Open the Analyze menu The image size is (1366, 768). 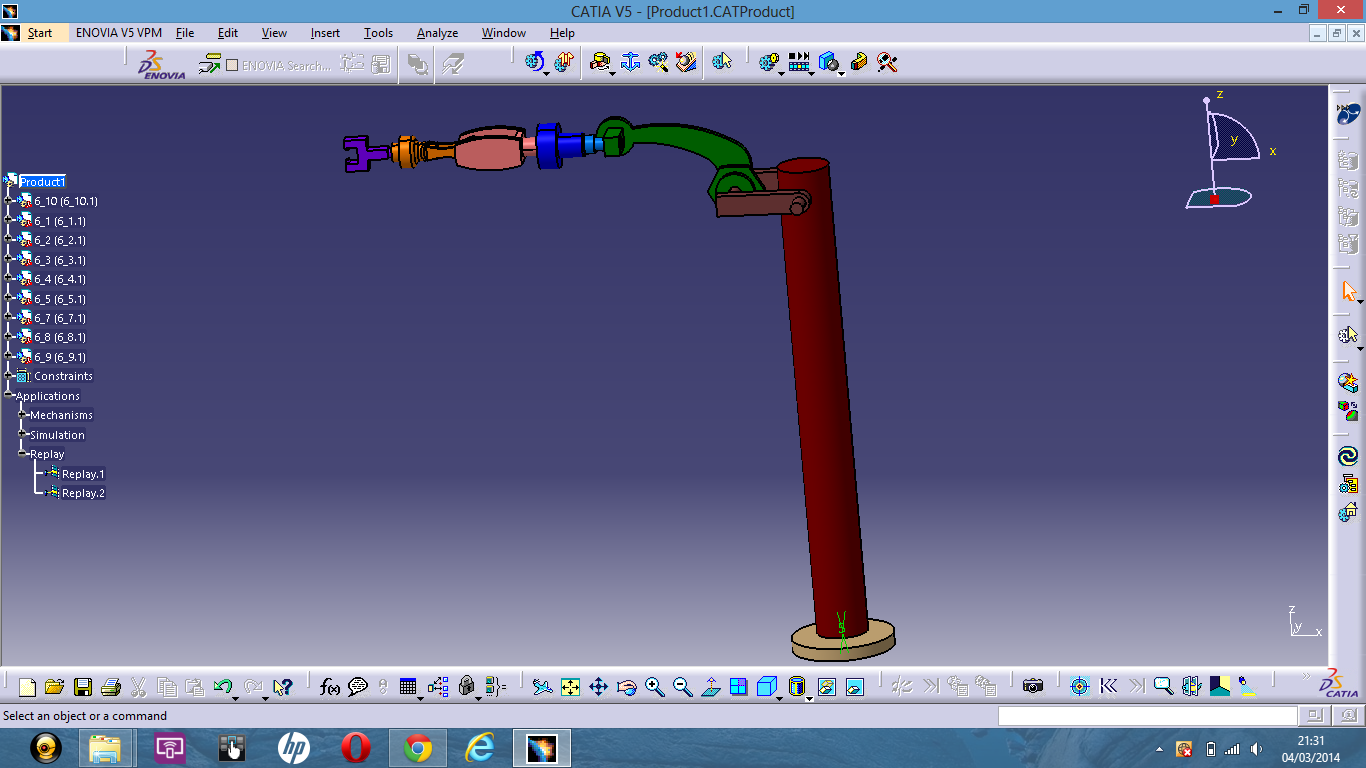[x=437, y=33]
